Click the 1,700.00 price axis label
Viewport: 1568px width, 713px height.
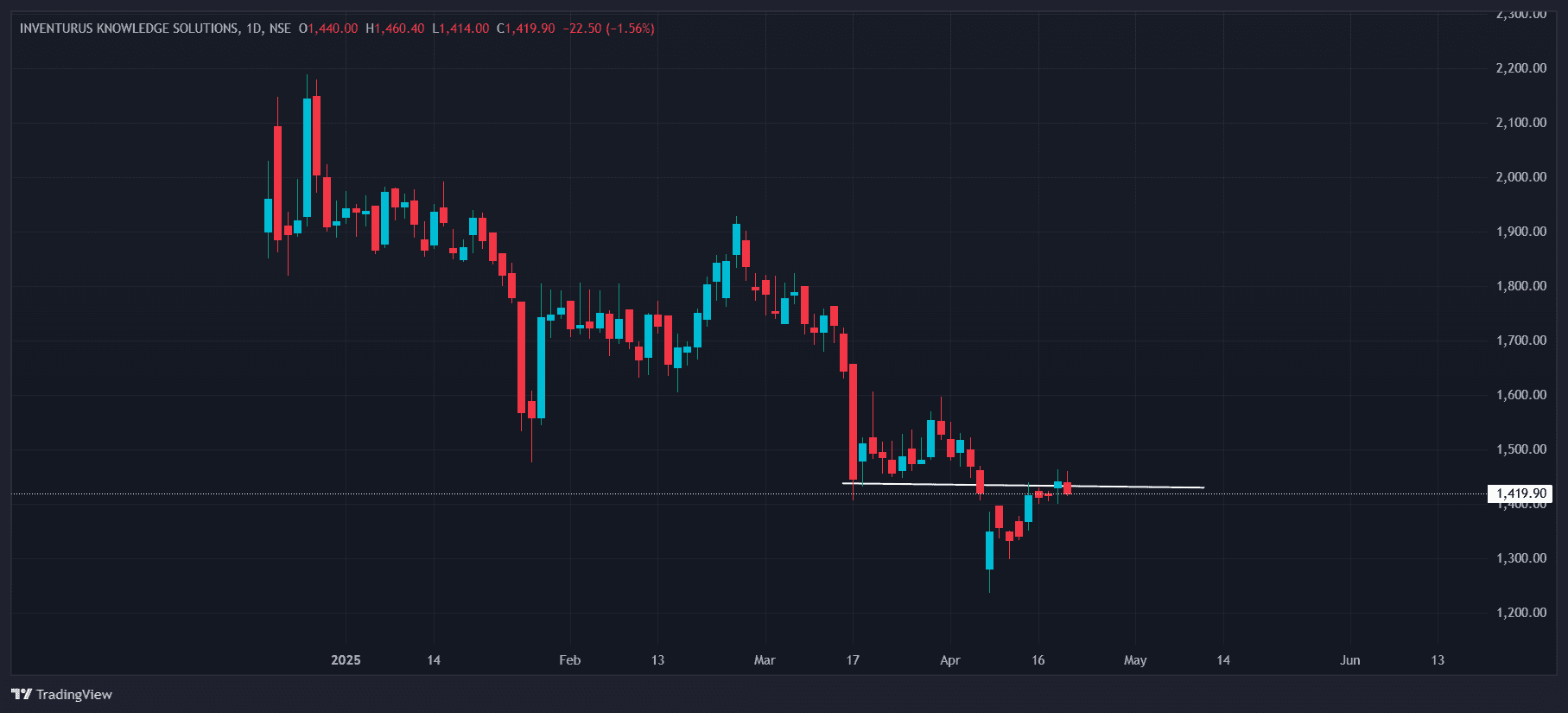(x=1521, y=341)
